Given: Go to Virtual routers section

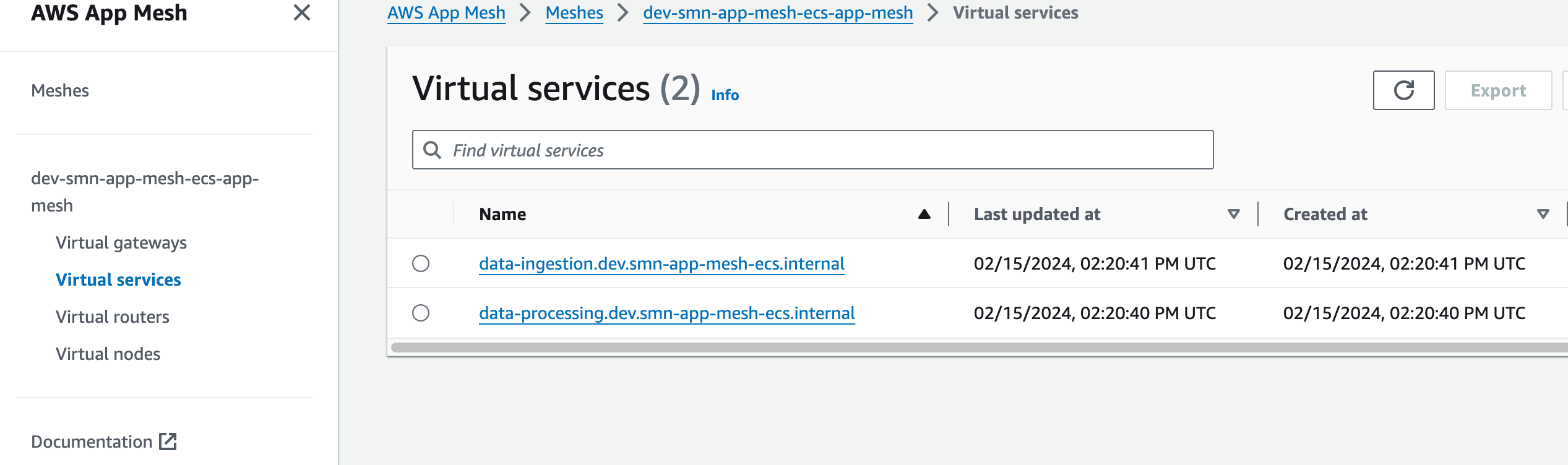Looking at the screenshot, I should (113, 317).
